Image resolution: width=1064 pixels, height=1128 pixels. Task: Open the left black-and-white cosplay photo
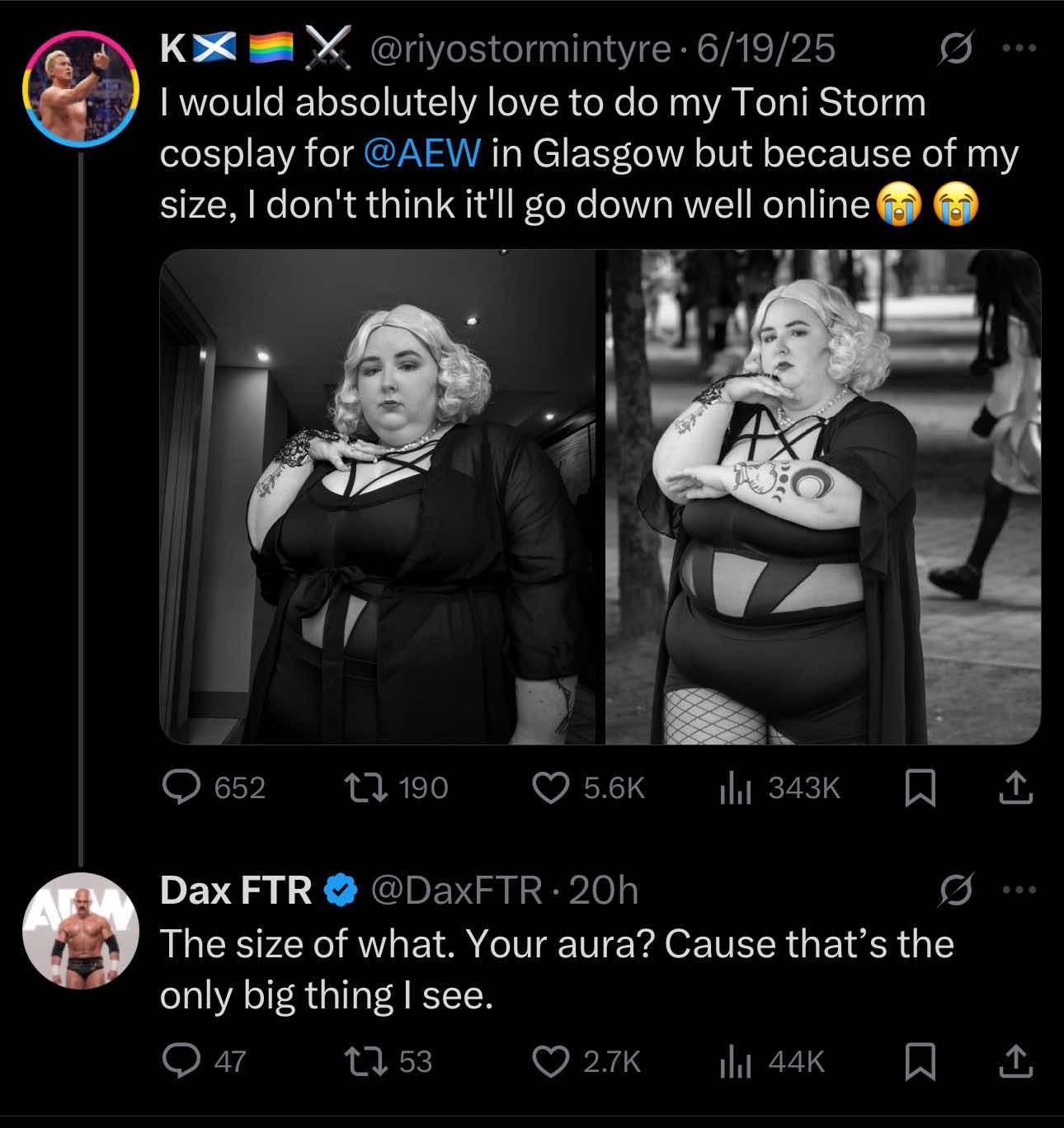coord(377,496)
